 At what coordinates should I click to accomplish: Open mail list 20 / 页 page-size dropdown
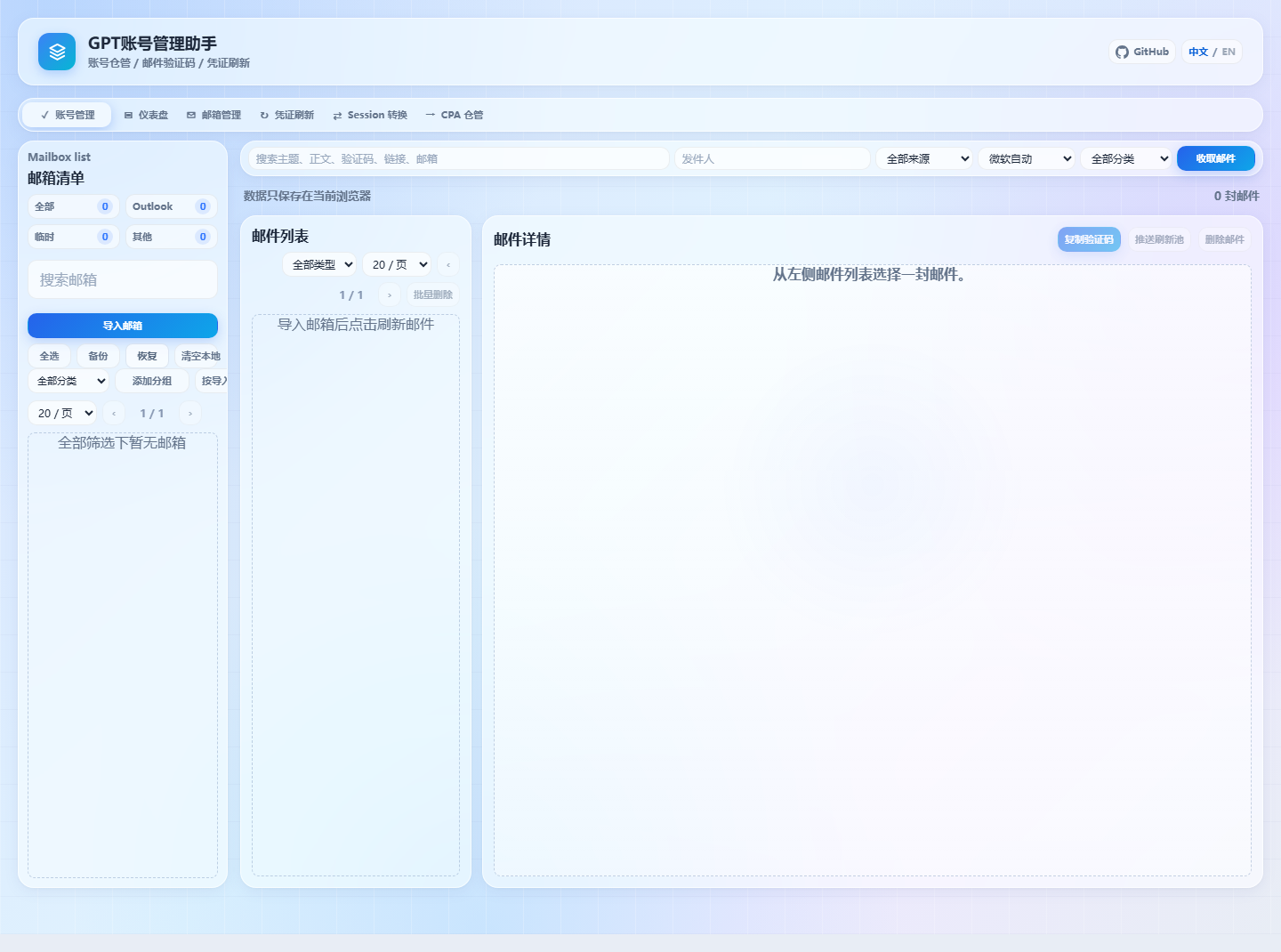click(397, 264)
